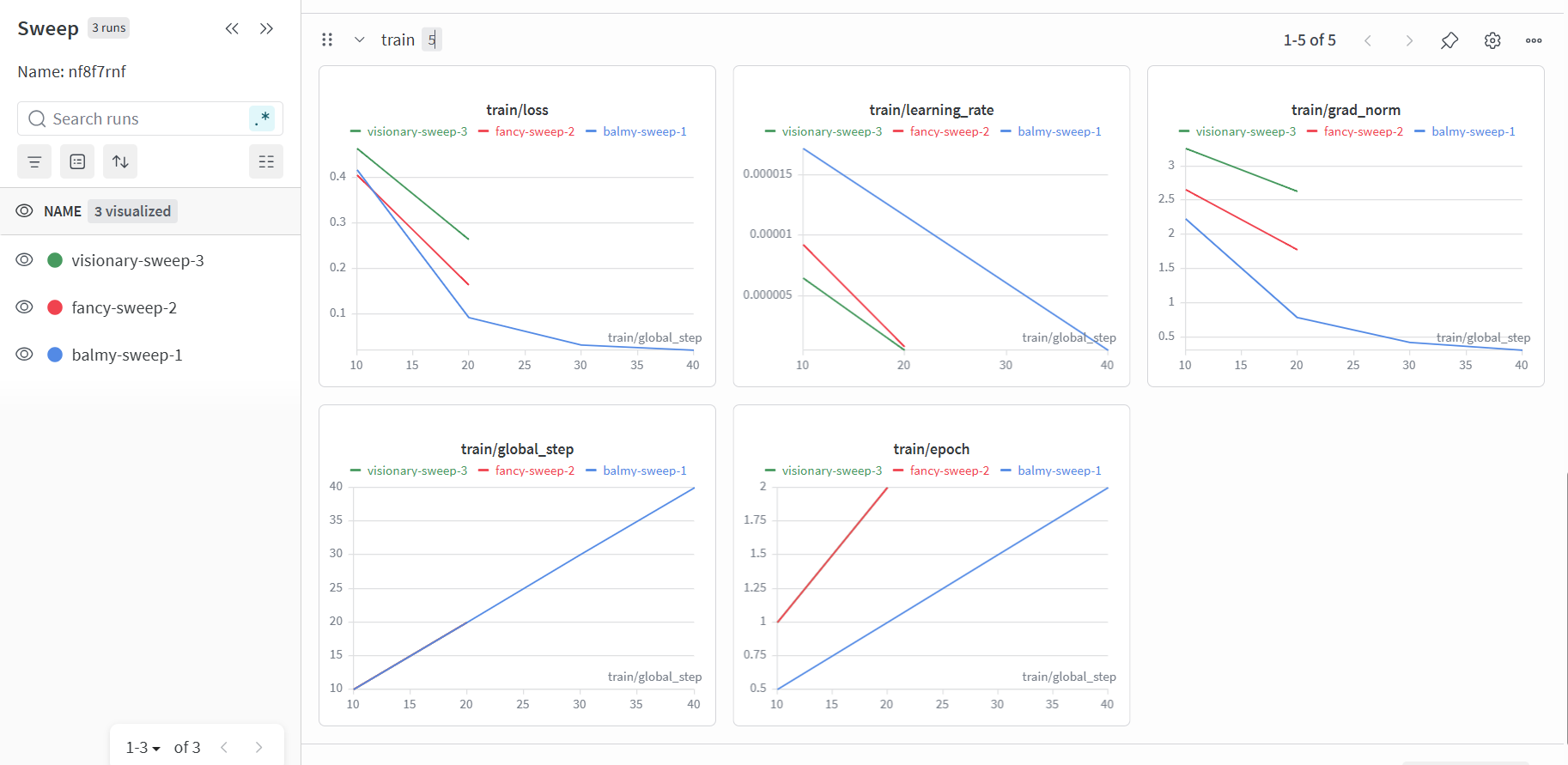1568x765 pixels.
Task: Hide the balmy-sweep-1 run
Action: 25,355
